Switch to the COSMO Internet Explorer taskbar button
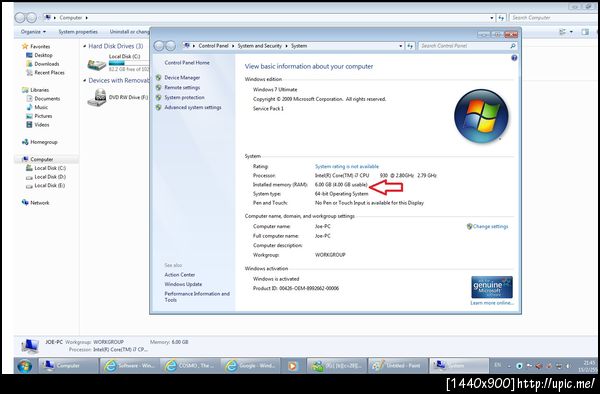600x394 pixels. [189, 366]
